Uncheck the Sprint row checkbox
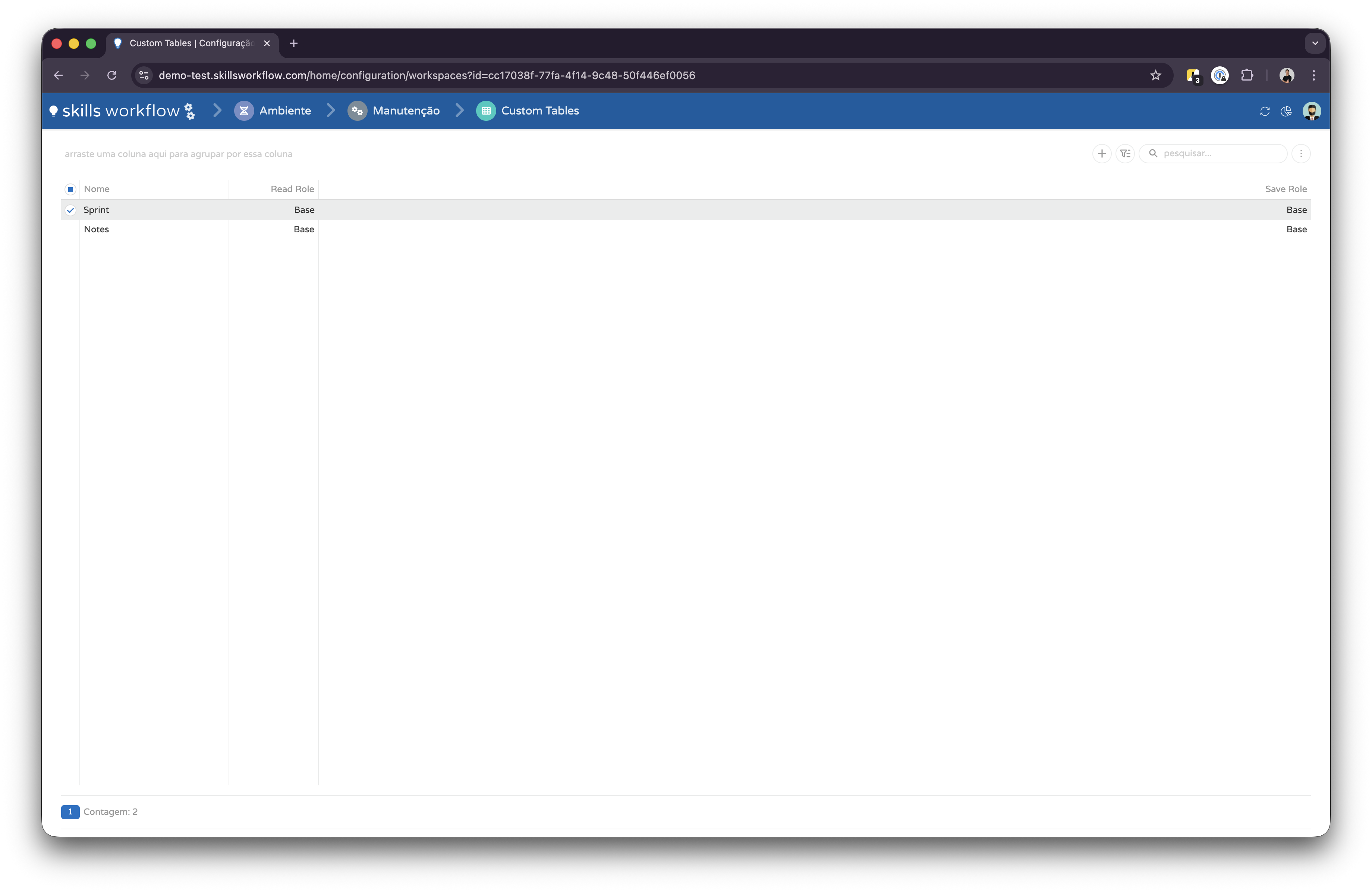Viewport: 1372px width, 892px height. tap(70, 210)
